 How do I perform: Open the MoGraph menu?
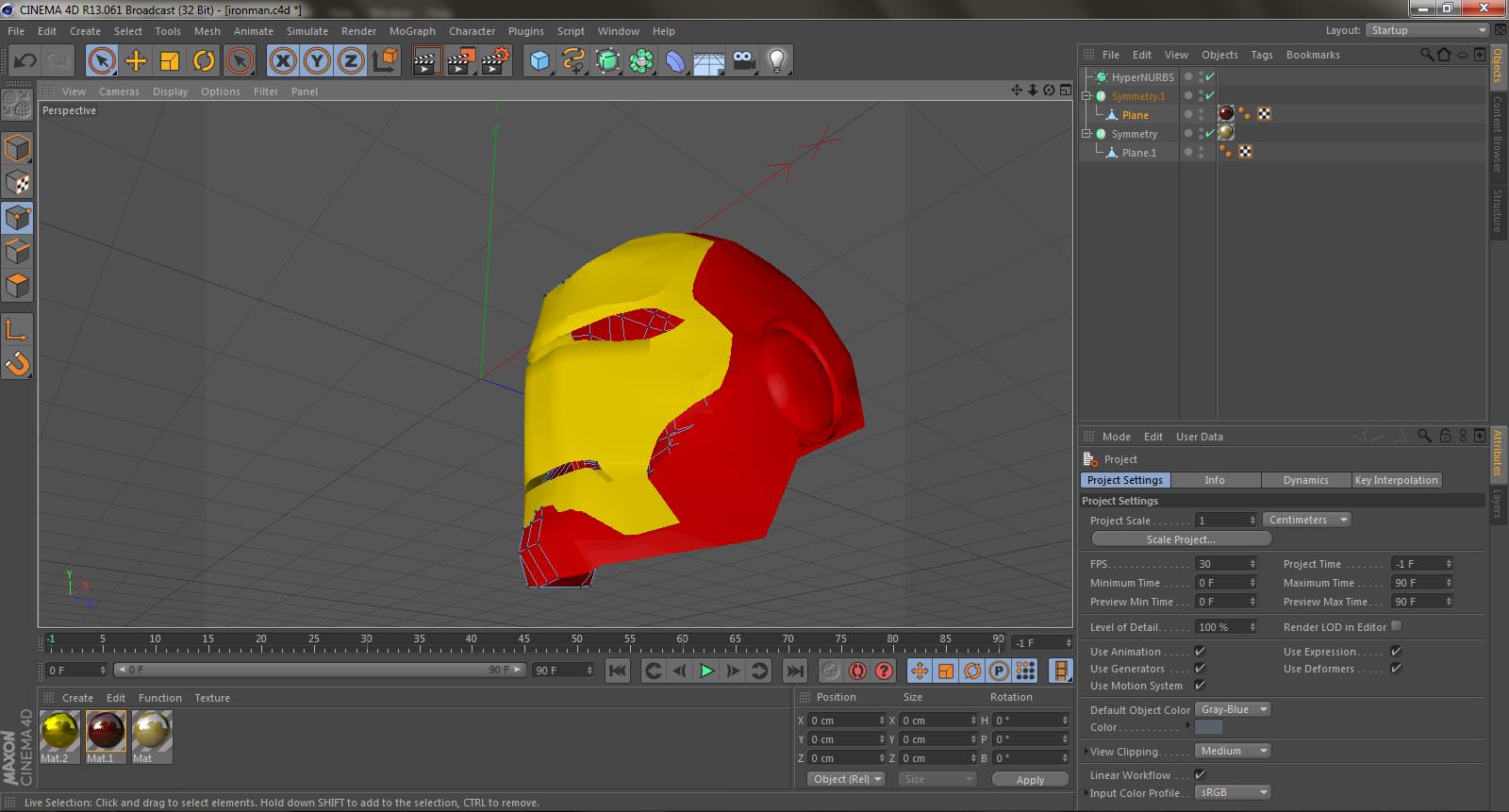click(x=412, y=31)
